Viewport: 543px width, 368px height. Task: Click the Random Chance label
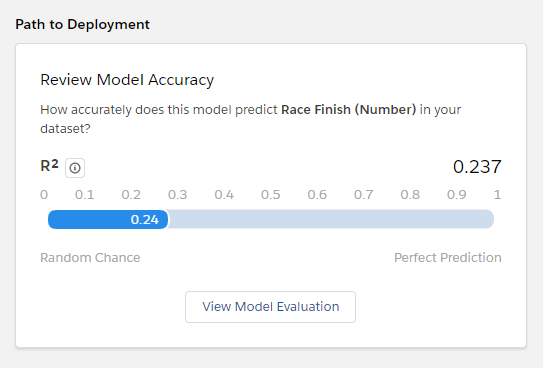tap(90, 258)
